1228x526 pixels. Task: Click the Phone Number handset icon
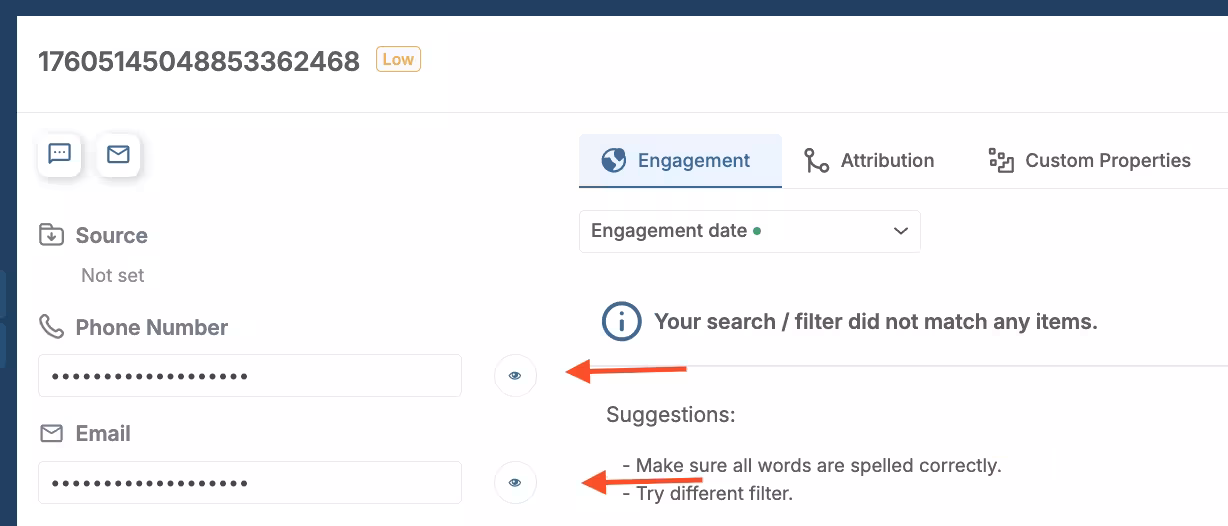click(51, 327)
